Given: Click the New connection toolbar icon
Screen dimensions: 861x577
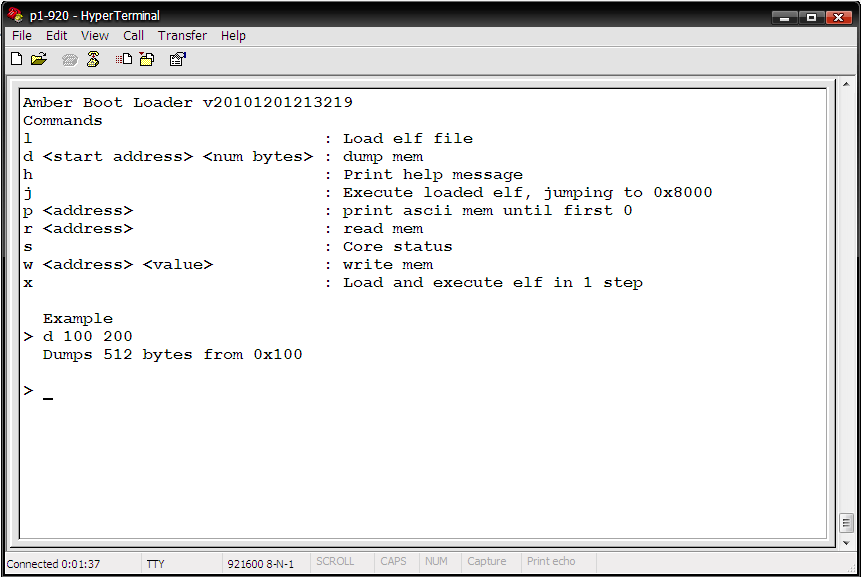Looking at the screenshot, I should point(16,59).
